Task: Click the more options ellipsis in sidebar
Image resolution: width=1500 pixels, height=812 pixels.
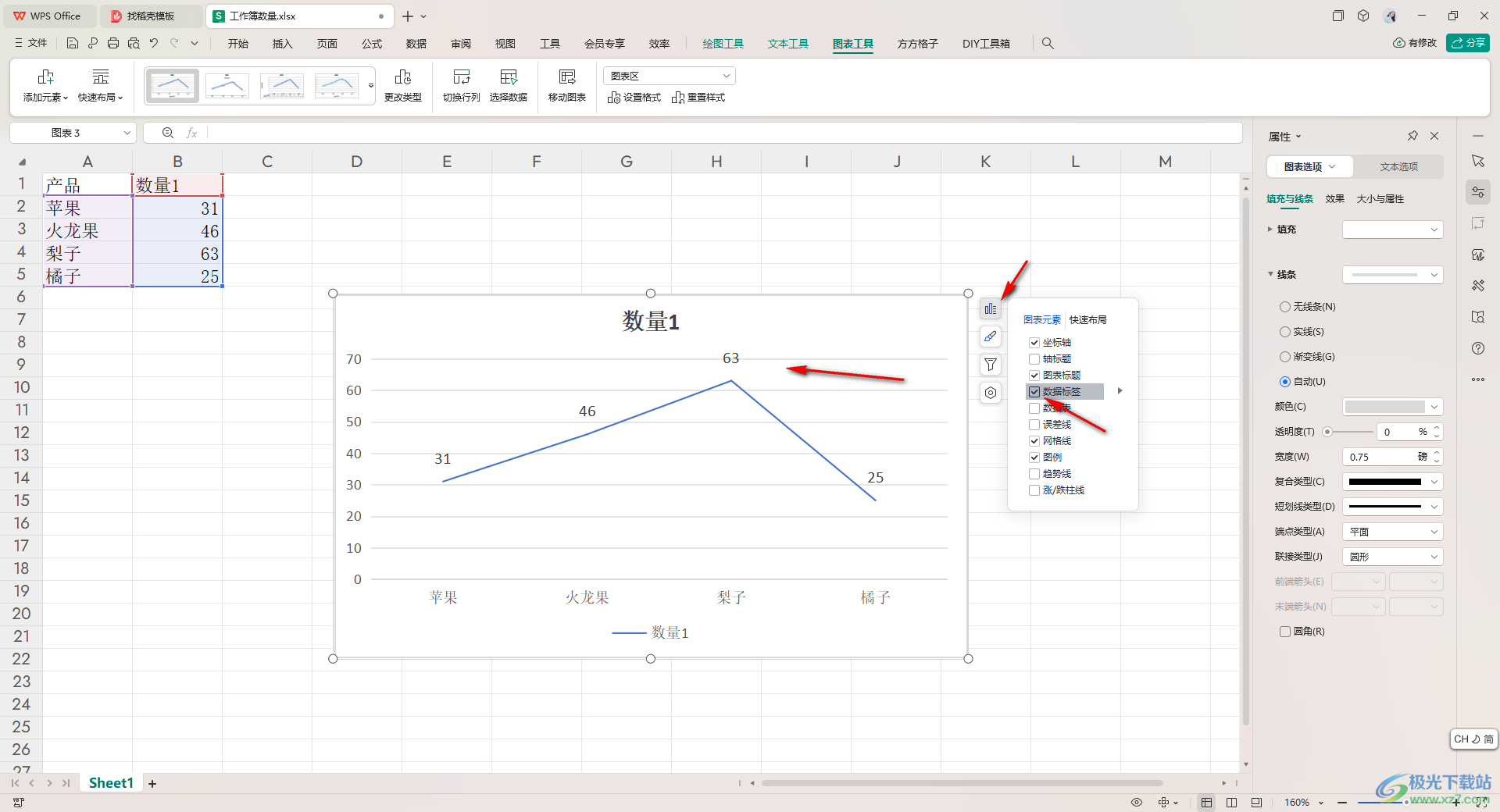Action: point(1478,379)
